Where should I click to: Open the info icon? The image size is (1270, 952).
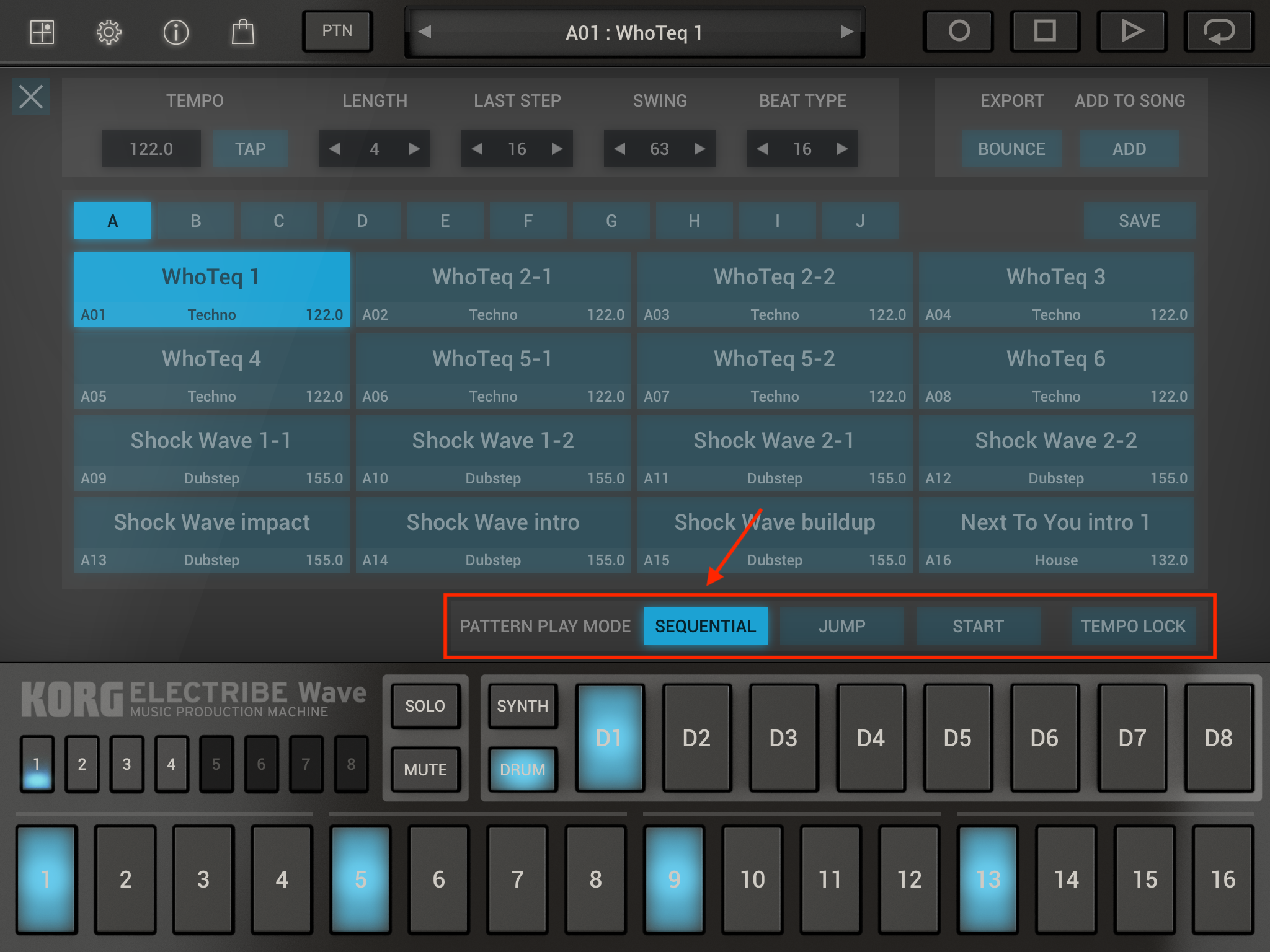tap(175, 32)
